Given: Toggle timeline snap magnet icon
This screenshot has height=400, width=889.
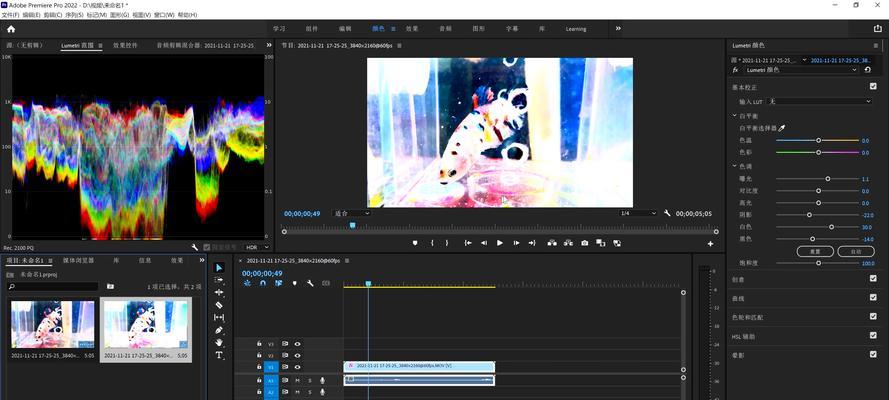Looking at the screenshot, I should pyautogui.click(x=263, y=283).
